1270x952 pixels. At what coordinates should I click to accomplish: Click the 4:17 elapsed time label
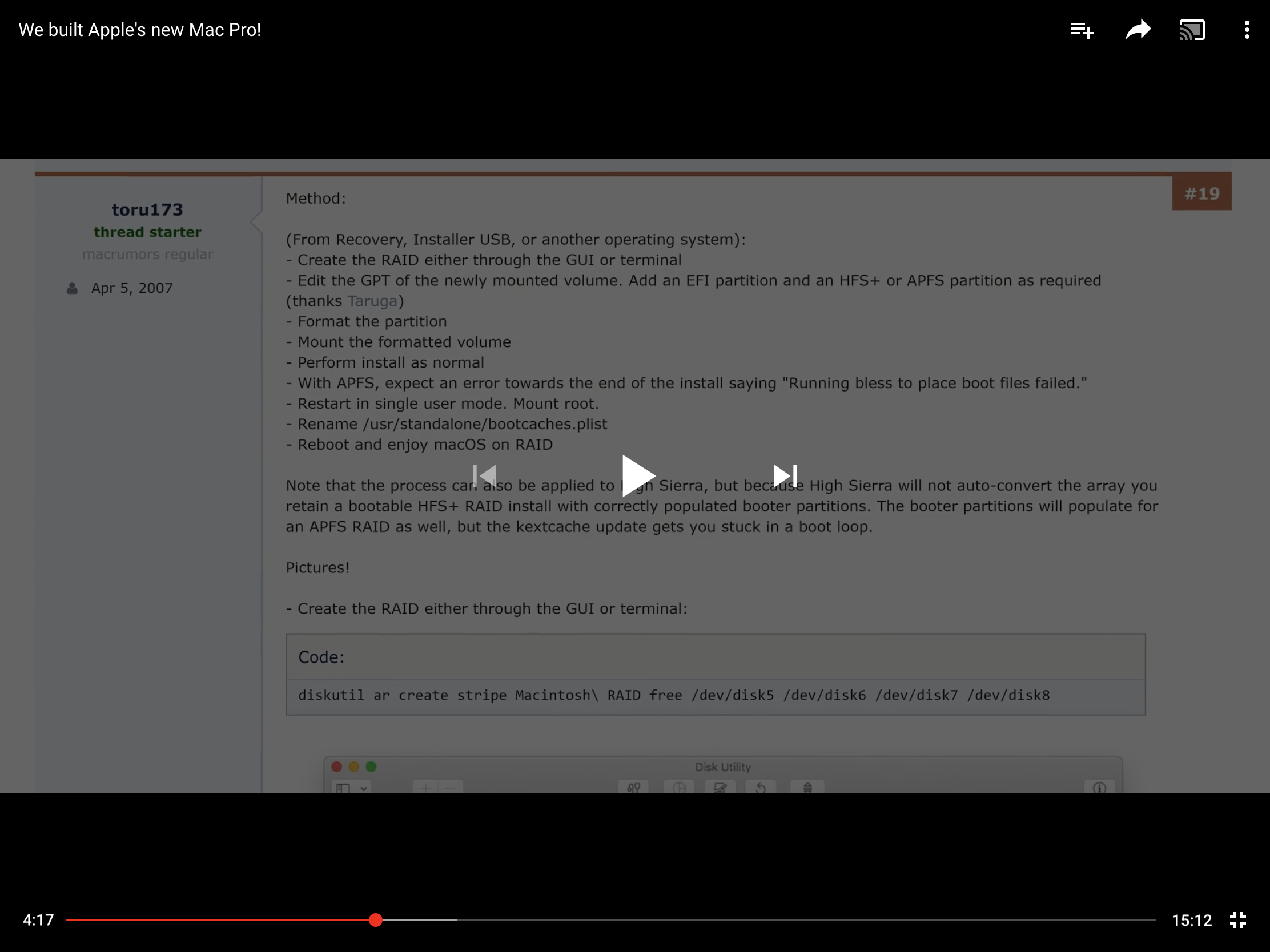(38, 920)
